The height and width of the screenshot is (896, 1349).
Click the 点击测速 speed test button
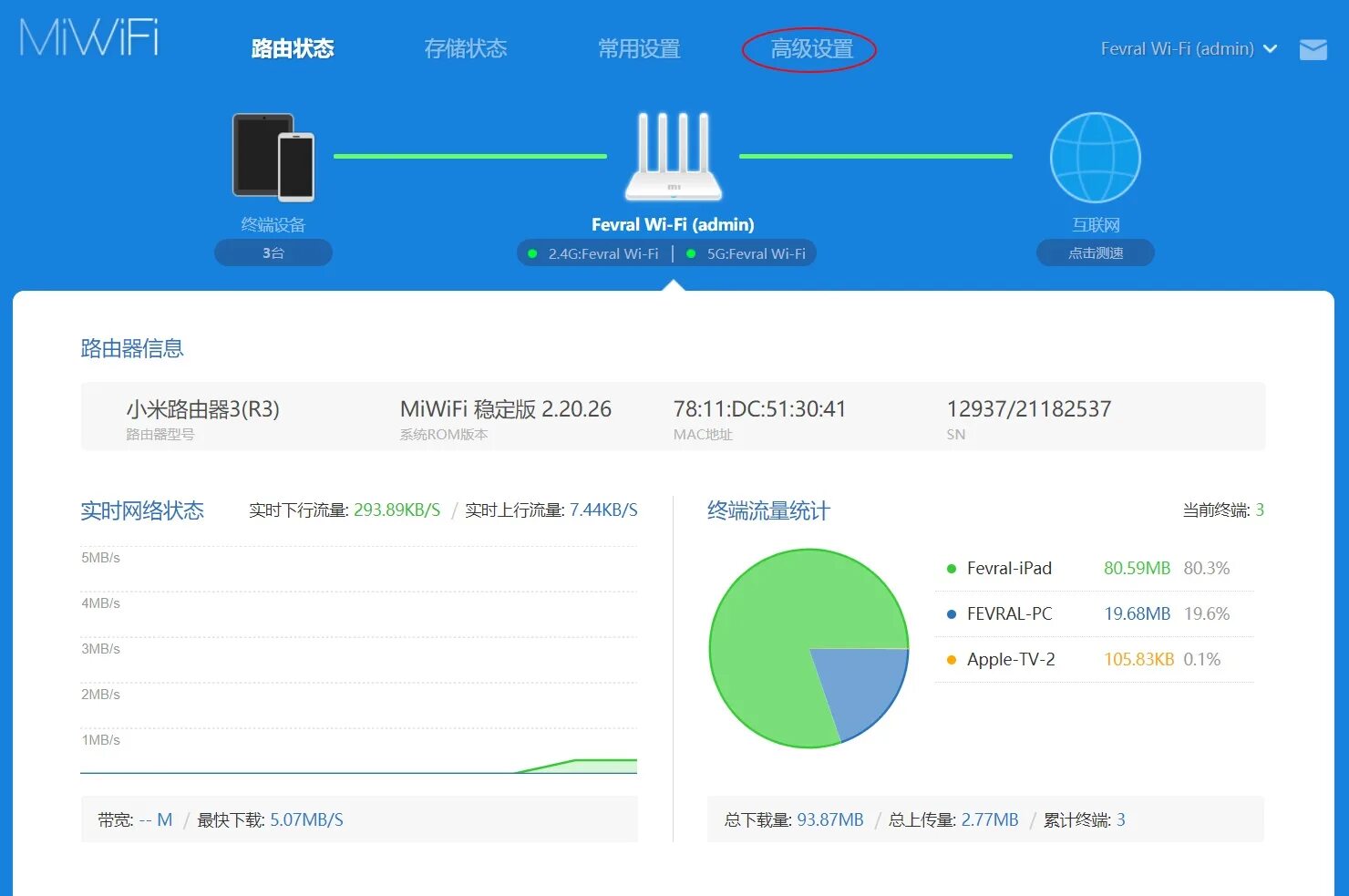tap(1096, 252)
